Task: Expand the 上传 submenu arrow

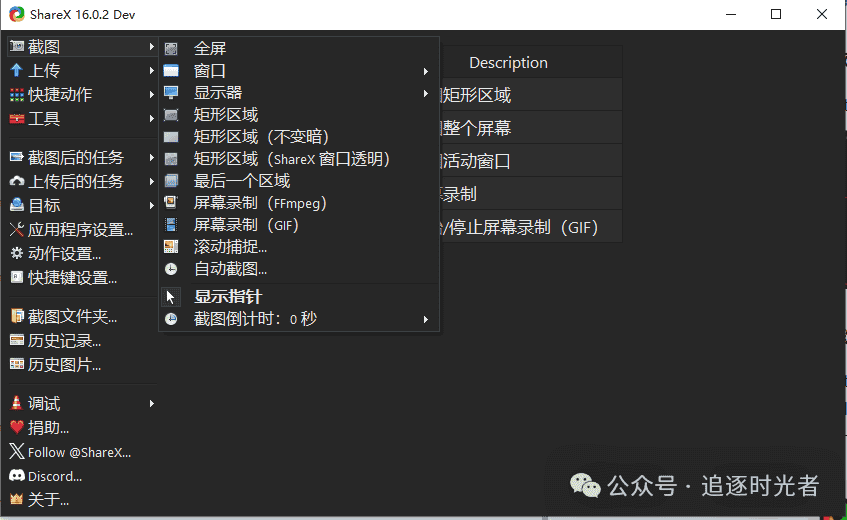Action: tap(152, 70)
